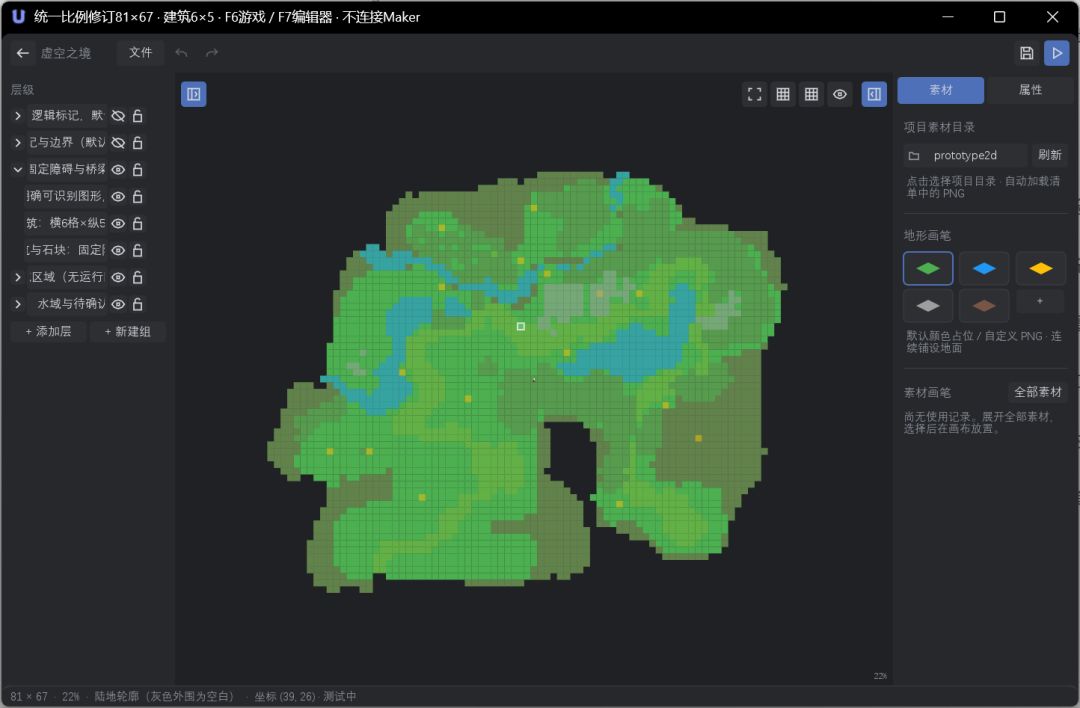Undo the last edit
The image size is (1080, 708).
click(x=181, y=53)
